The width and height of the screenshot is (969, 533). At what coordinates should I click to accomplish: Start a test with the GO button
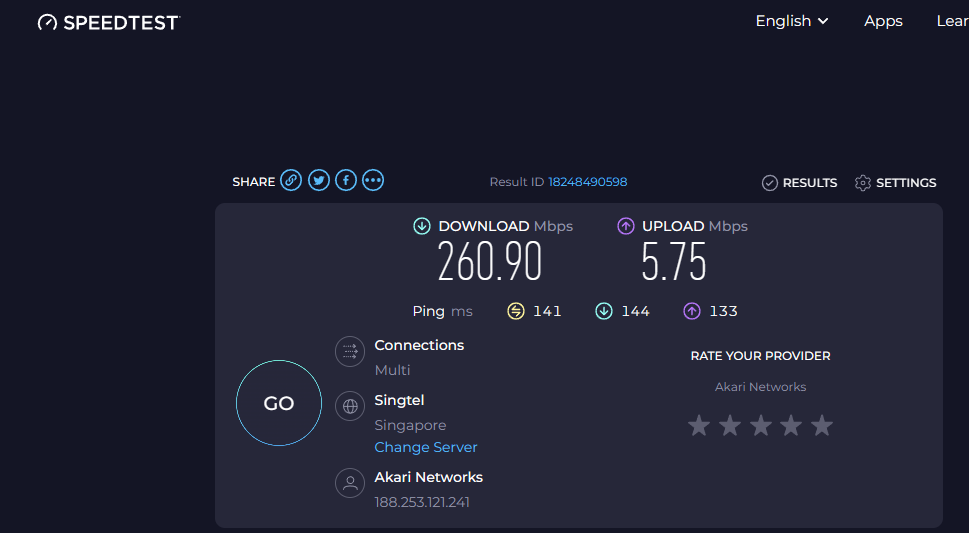click(x=279, y=403)
